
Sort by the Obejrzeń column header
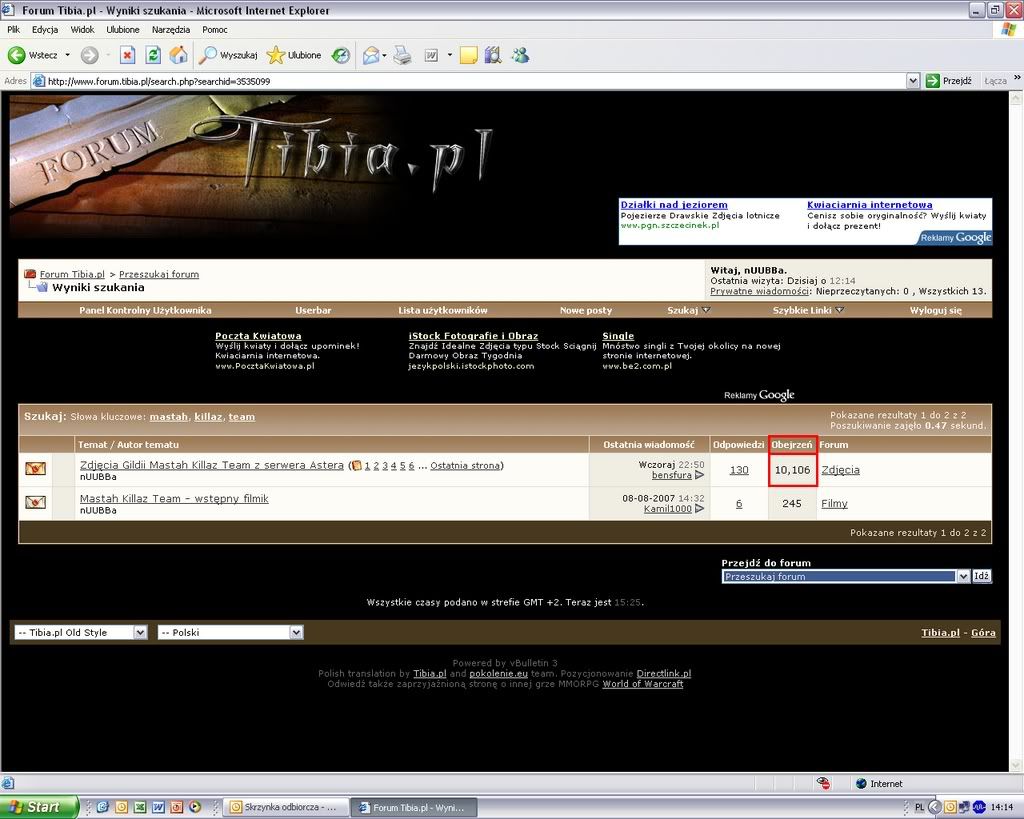(x=792, y=445)
